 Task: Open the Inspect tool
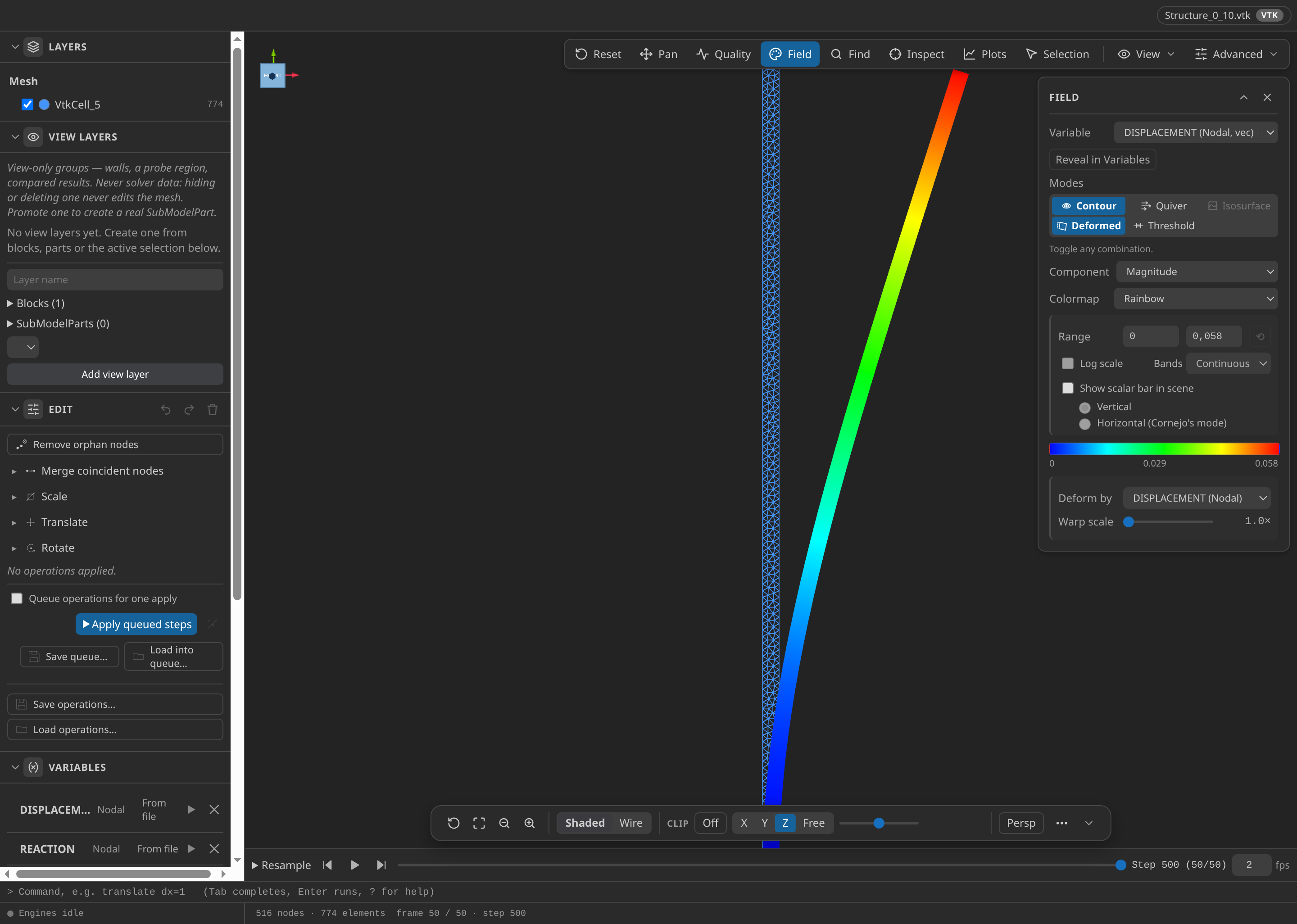[x=916, y=54]
